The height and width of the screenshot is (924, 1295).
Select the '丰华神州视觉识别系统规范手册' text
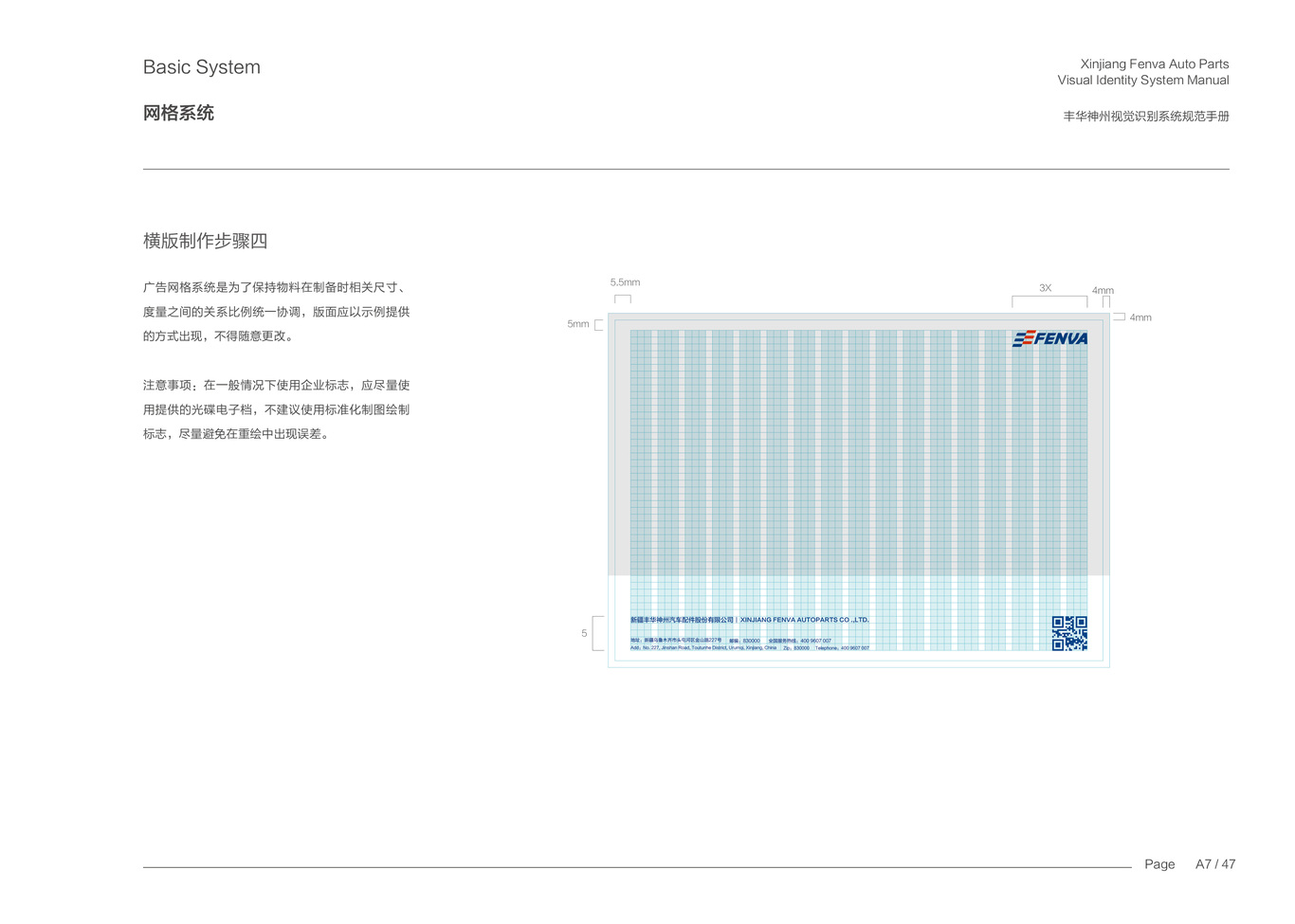click(x=1146, y=117)
